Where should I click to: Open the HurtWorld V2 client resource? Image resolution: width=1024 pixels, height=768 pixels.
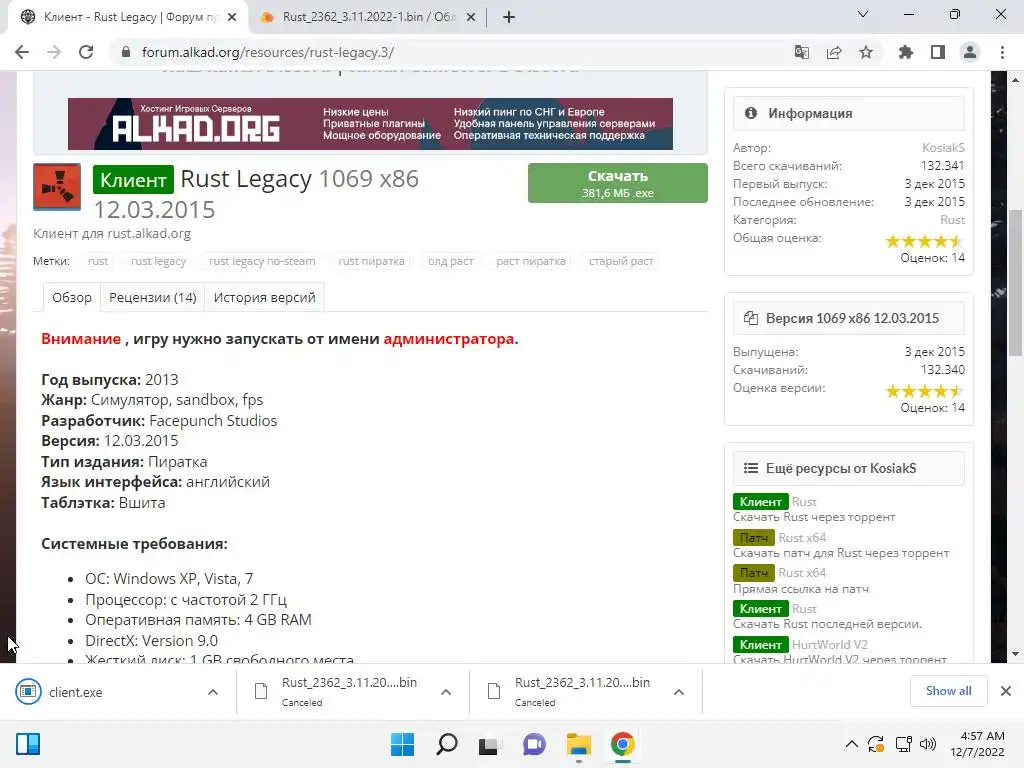point(829,645)
